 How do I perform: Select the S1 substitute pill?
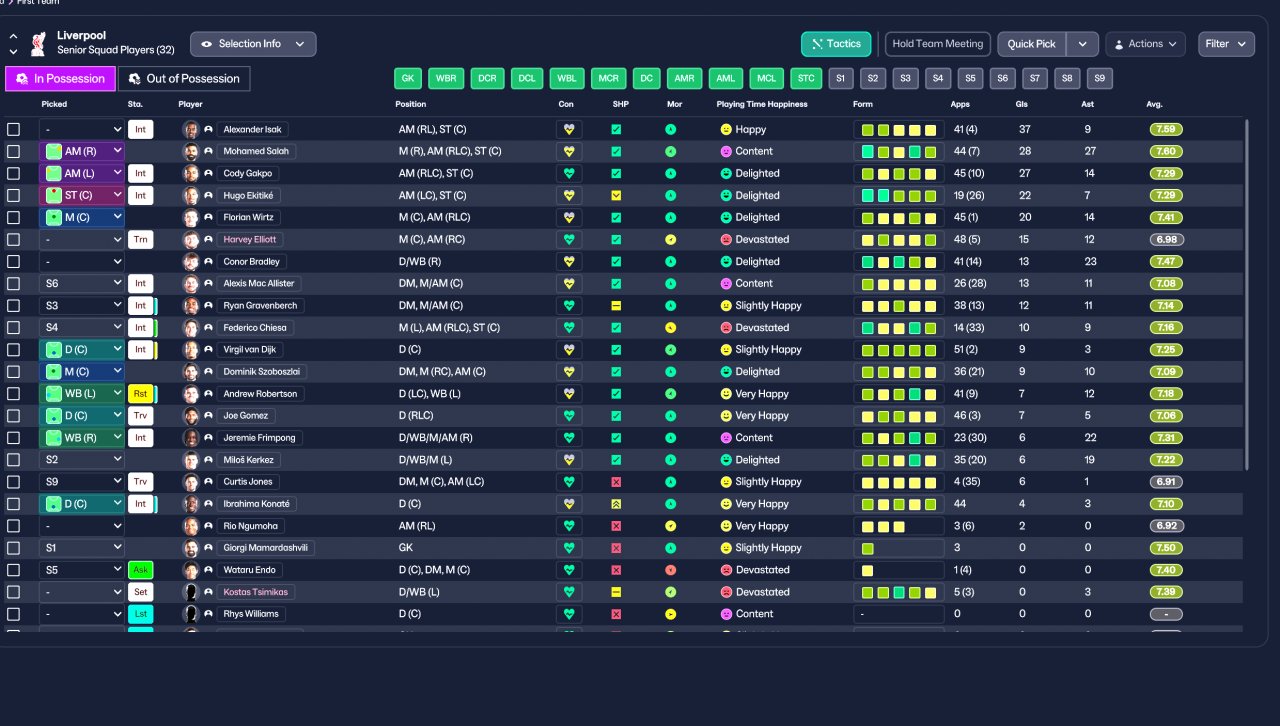(840, 78)
